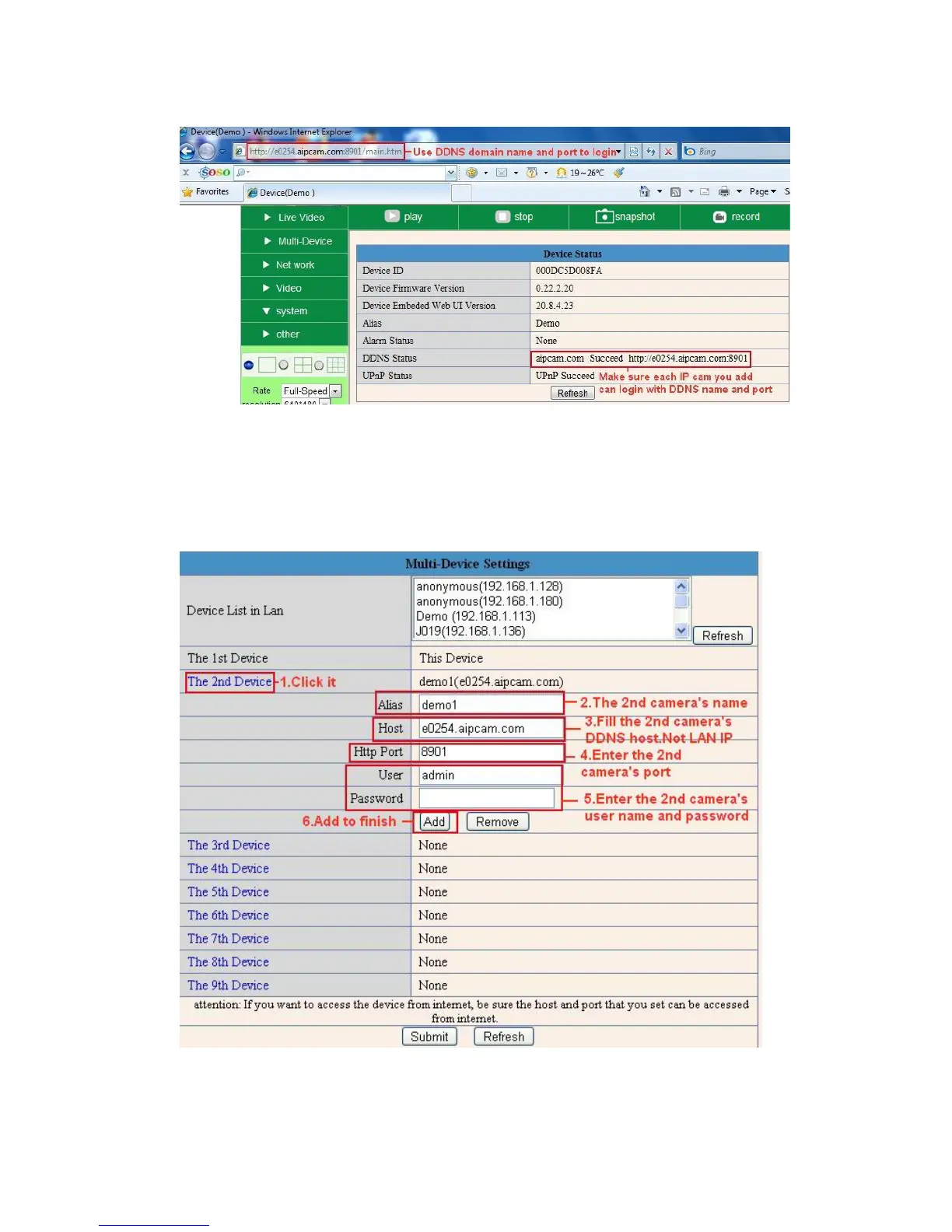Click the SOSO toolbar help question icon

532,173
